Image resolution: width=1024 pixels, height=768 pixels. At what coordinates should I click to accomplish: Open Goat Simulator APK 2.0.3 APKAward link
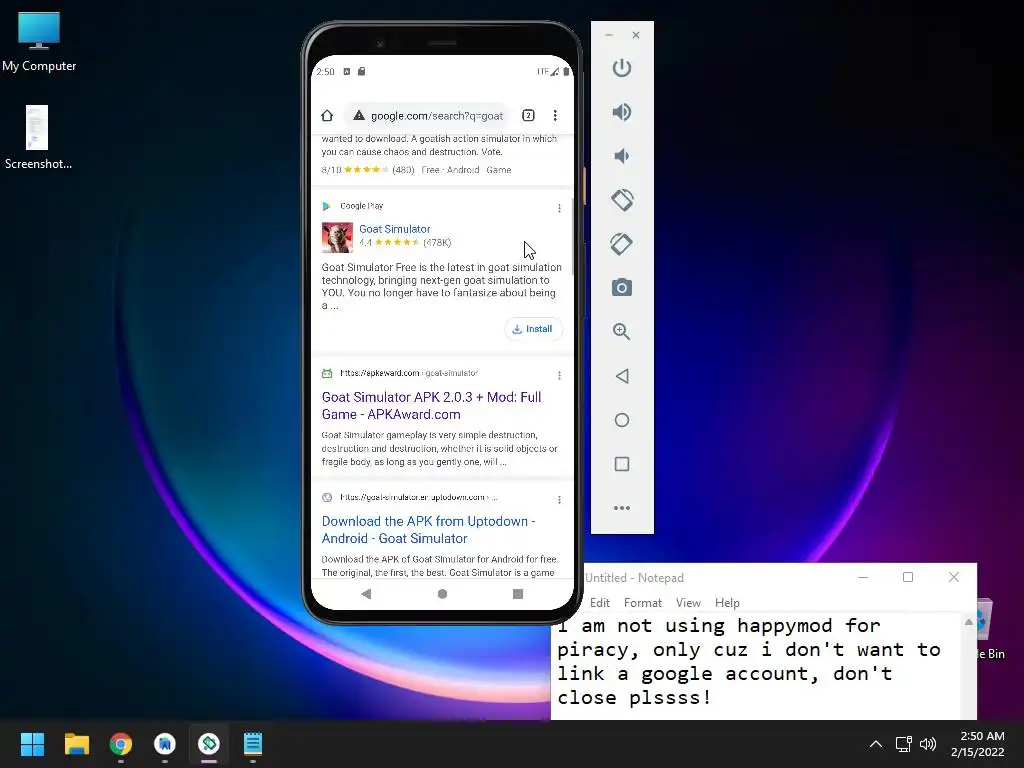(x=431, y=406)
